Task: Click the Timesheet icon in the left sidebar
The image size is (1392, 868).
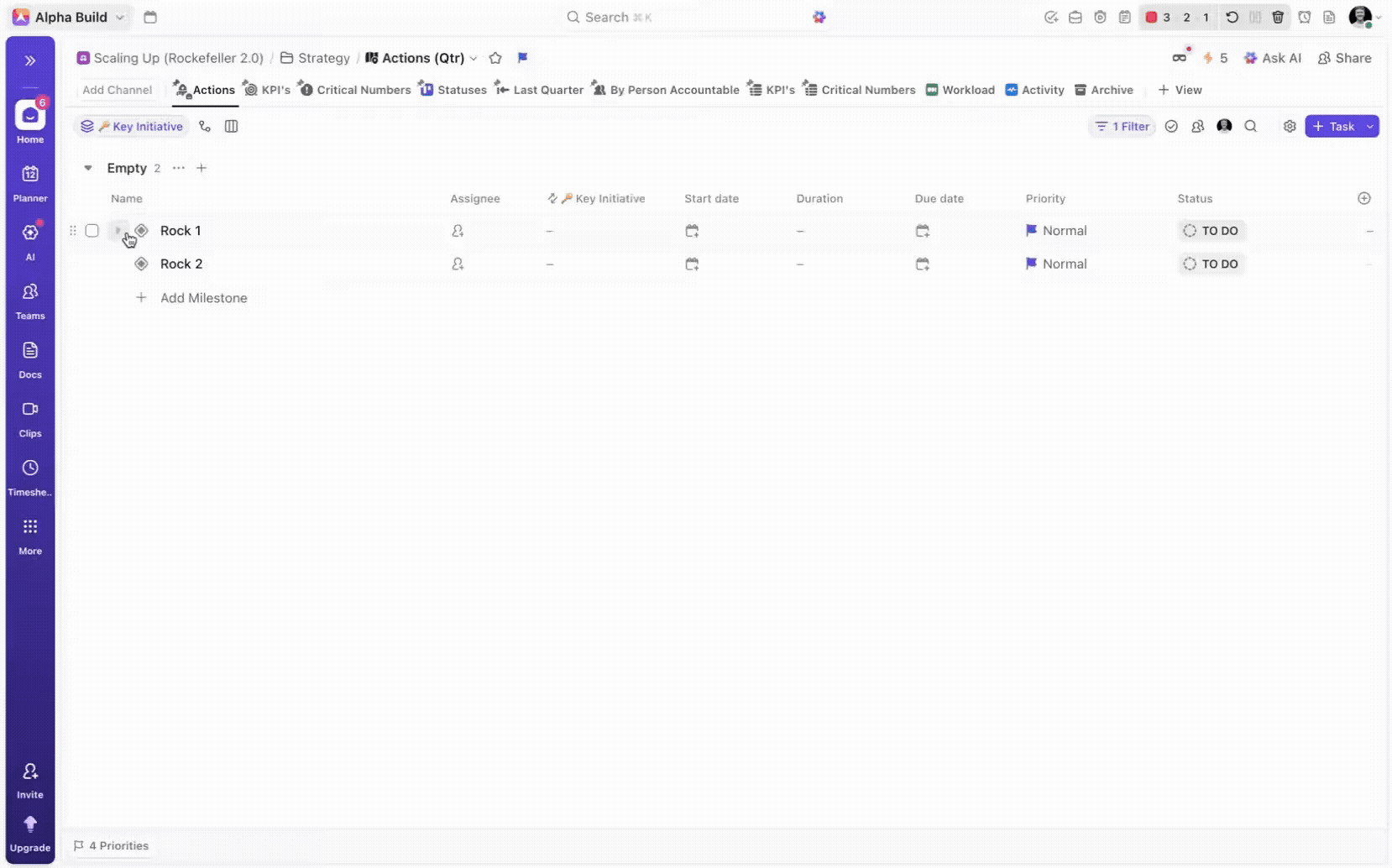Action: click(x=29, y=476)
